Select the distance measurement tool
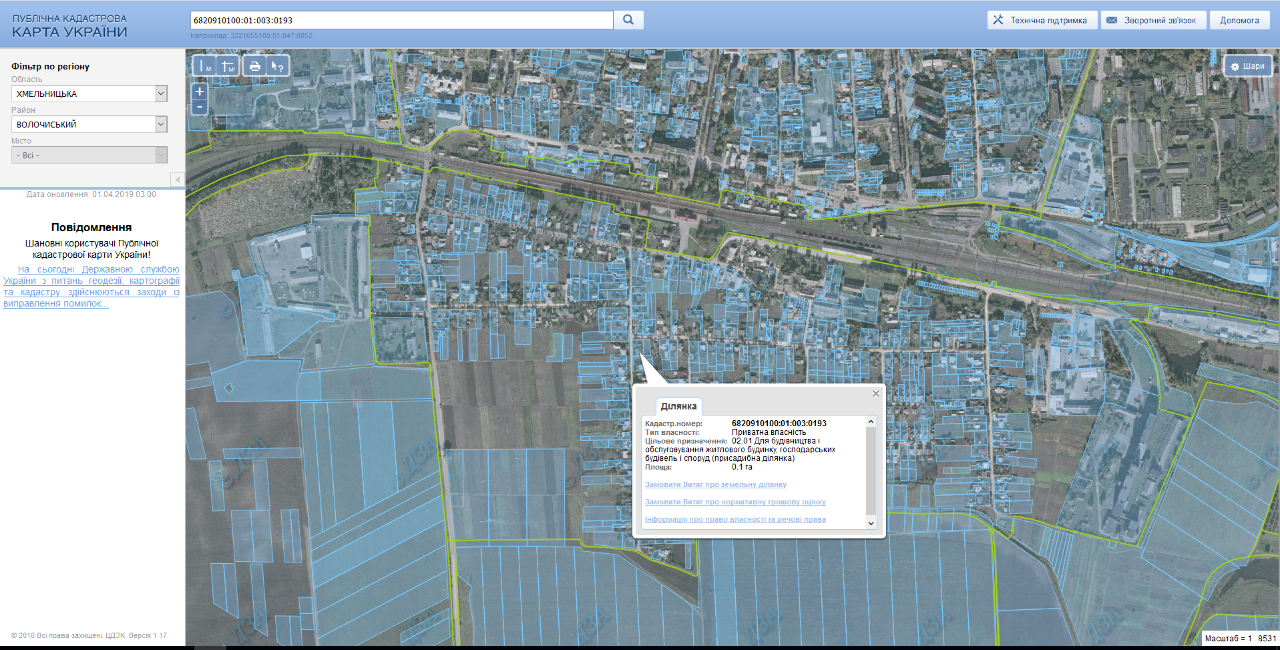This screenshot has width=1280, height=650. pyautogui.click(x=204, y=66)
